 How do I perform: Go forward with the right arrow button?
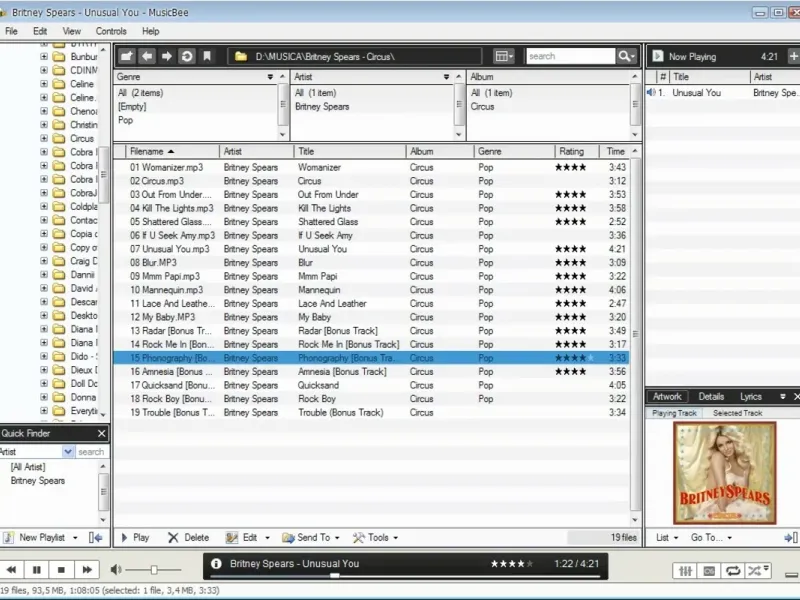coord(167,56)
